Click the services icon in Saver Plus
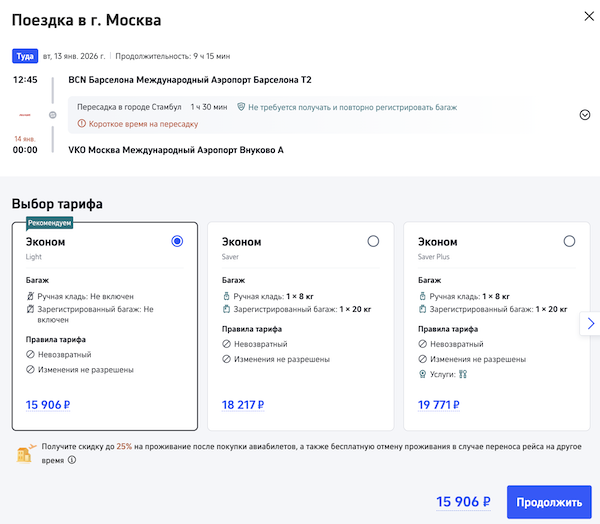600x524 pixels. coord(422,374)
